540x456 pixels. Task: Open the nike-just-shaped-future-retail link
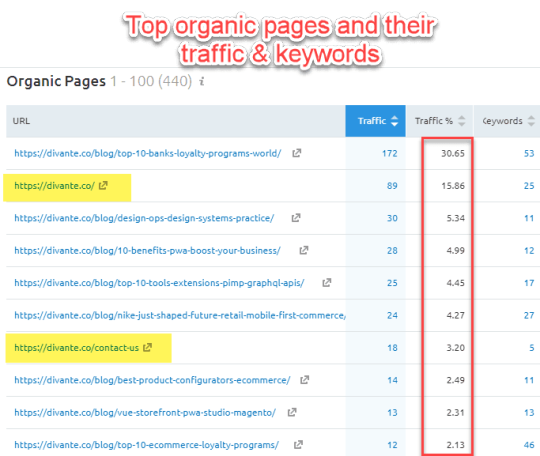tap(180, 315)
